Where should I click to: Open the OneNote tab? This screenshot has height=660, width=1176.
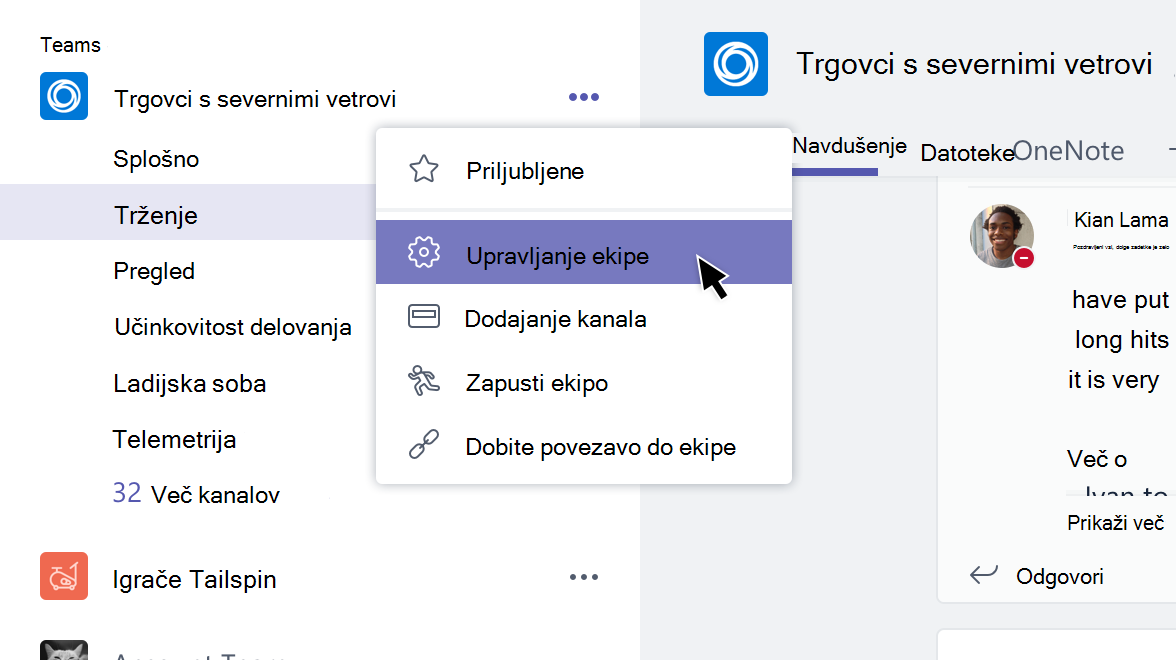point(1069,152)
